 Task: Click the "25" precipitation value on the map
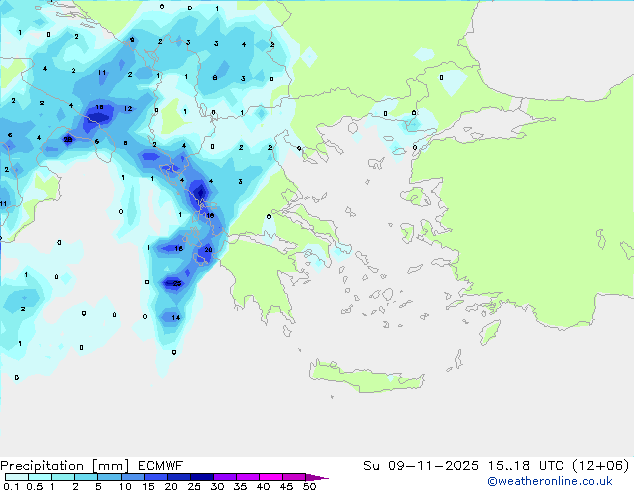coord(177,283)
